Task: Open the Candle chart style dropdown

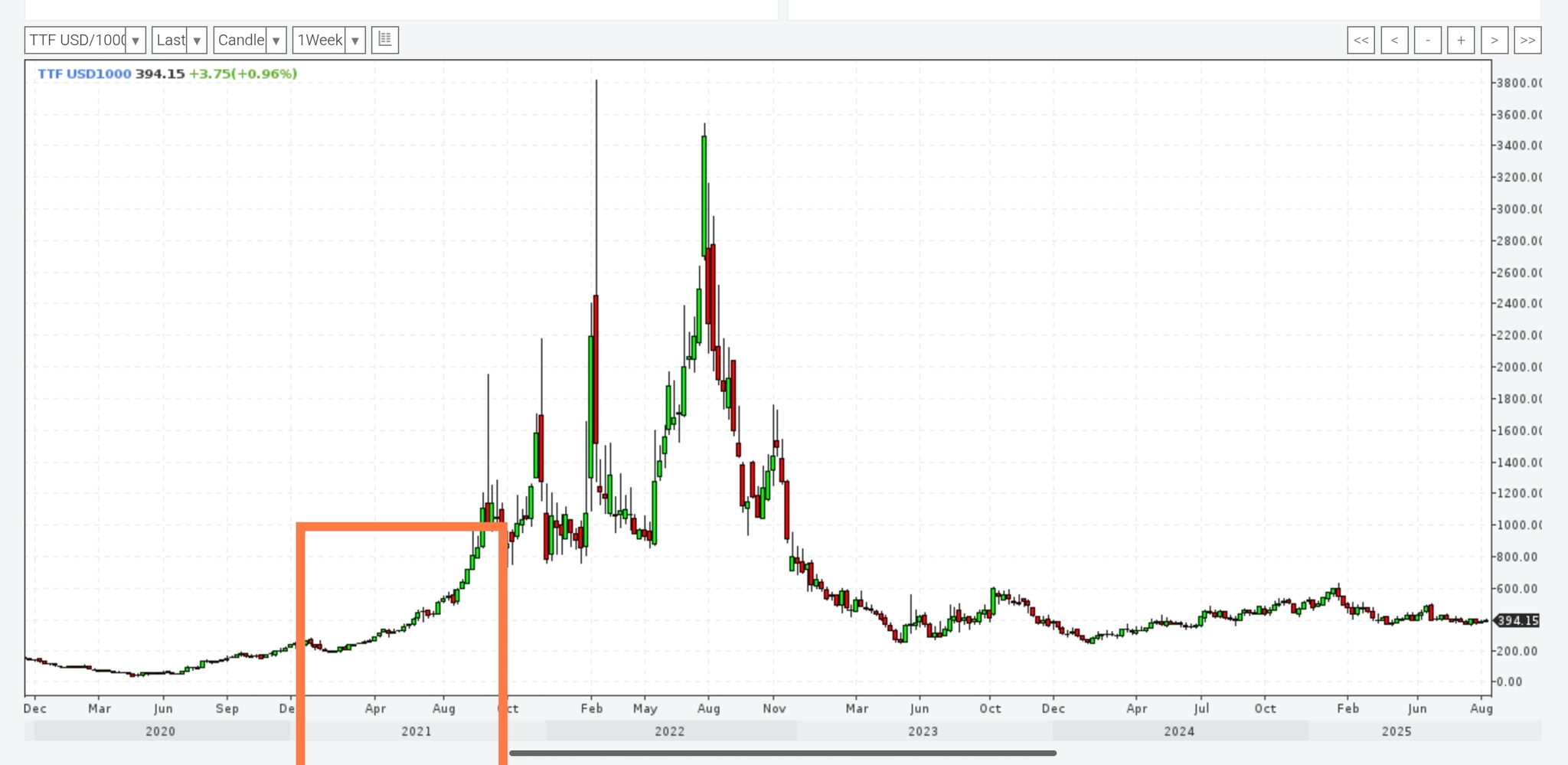Action: click(x=250, y=40)
